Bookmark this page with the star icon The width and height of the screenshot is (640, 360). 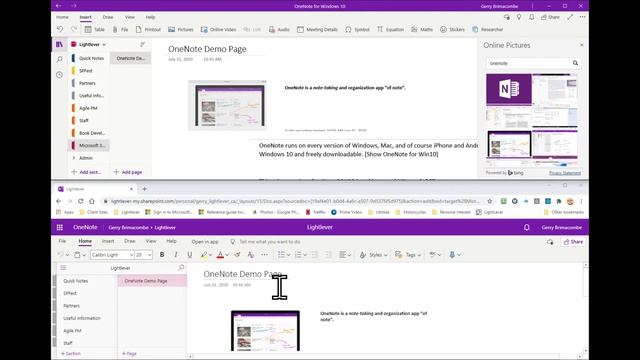tap(490, 201)
